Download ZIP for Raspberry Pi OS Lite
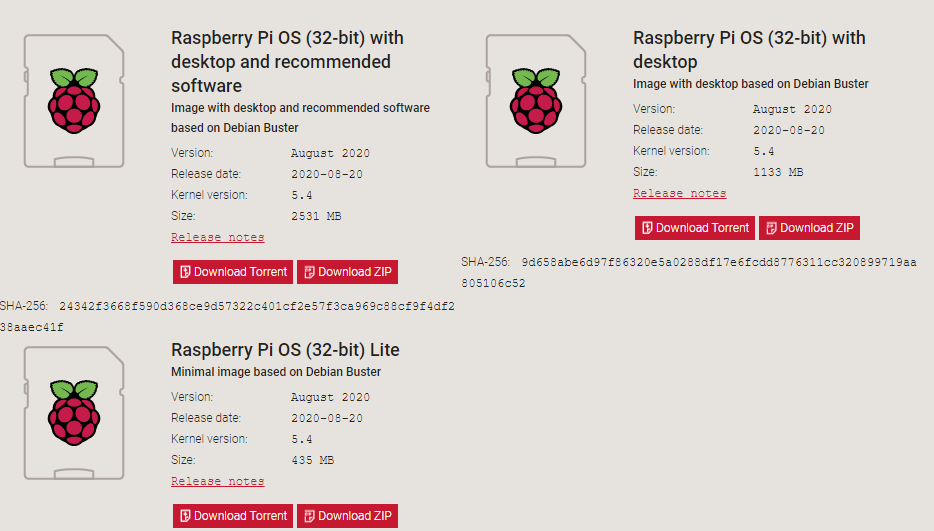 coord(347,516)
